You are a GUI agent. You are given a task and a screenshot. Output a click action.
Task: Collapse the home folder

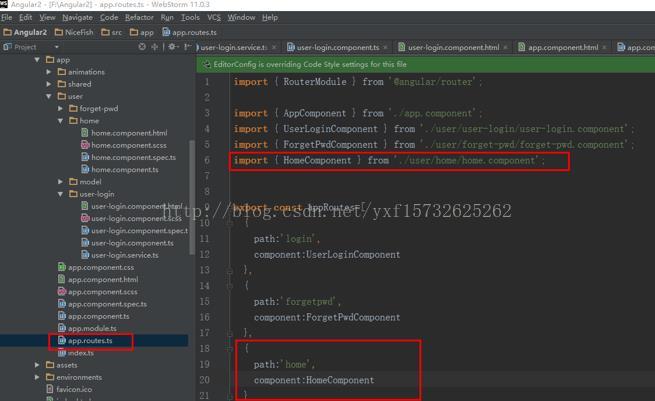click(61, 121)
